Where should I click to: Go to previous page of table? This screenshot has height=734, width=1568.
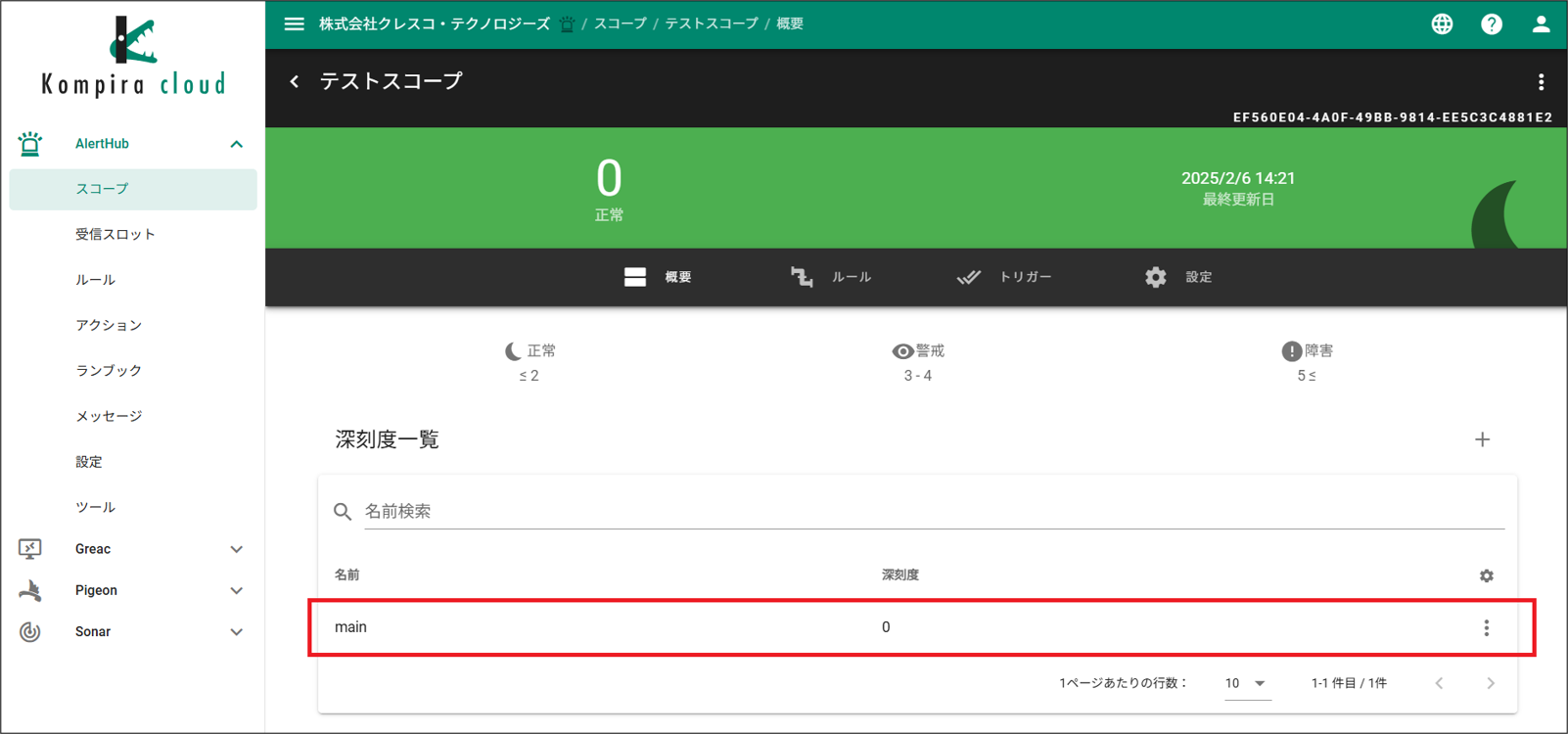pyautogui.click(x=1439, y=683)
